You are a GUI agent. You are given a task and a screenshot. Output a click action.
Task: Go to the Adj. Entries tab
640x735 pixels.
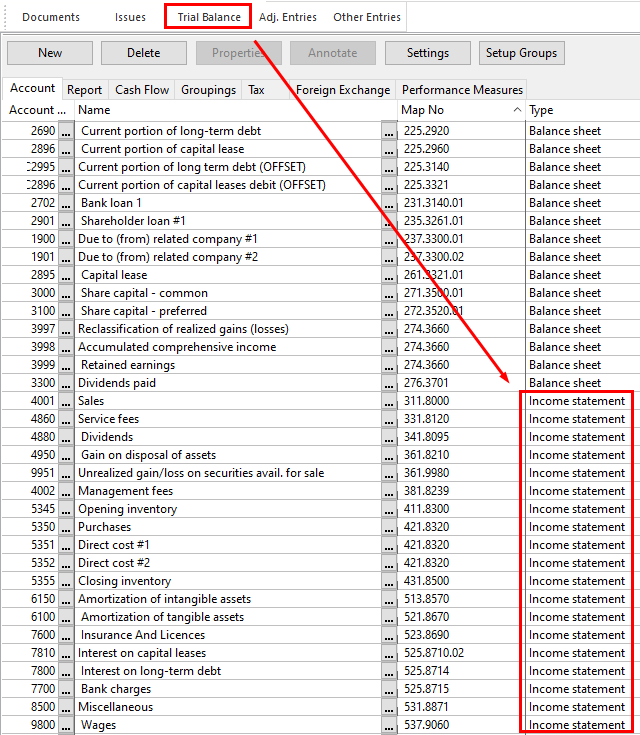[x=287, y=17]
